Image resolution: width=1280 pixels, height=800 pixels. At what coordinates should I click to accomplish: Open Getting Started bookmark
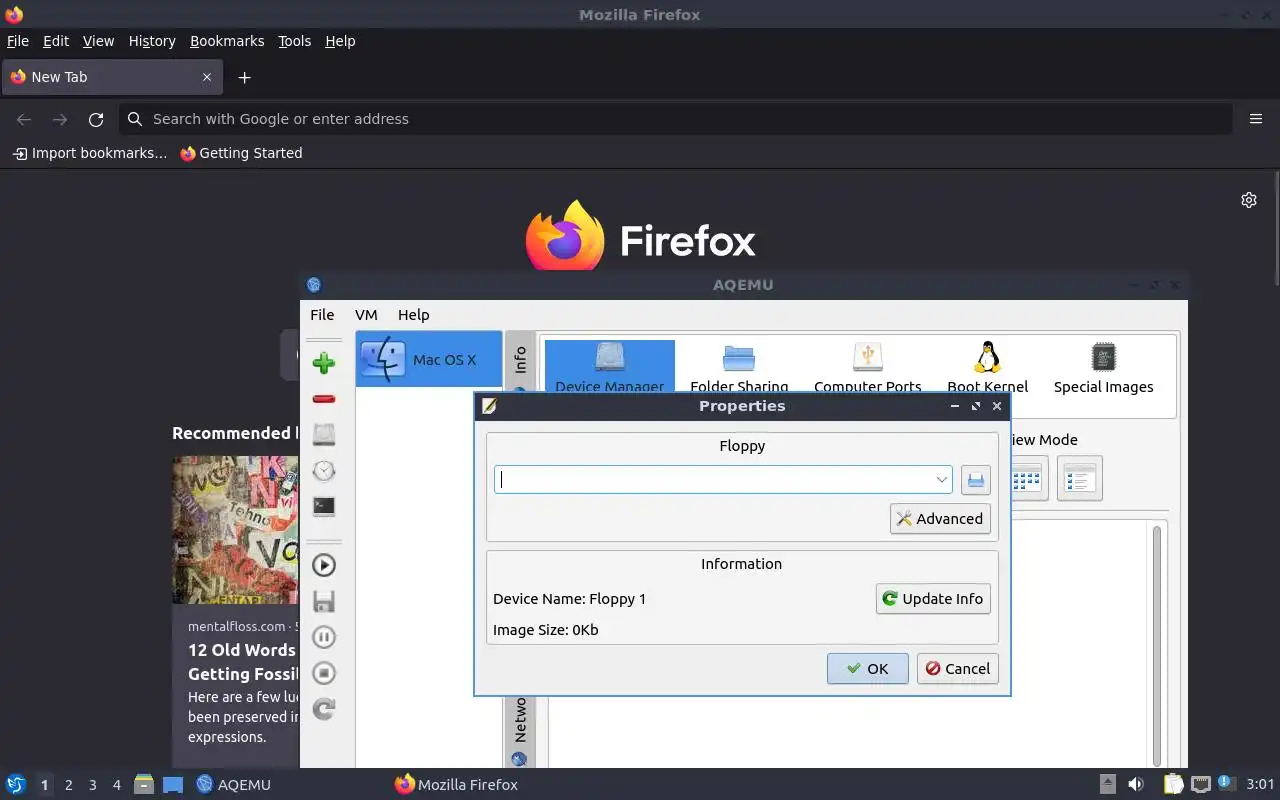(x=241, y=153)
